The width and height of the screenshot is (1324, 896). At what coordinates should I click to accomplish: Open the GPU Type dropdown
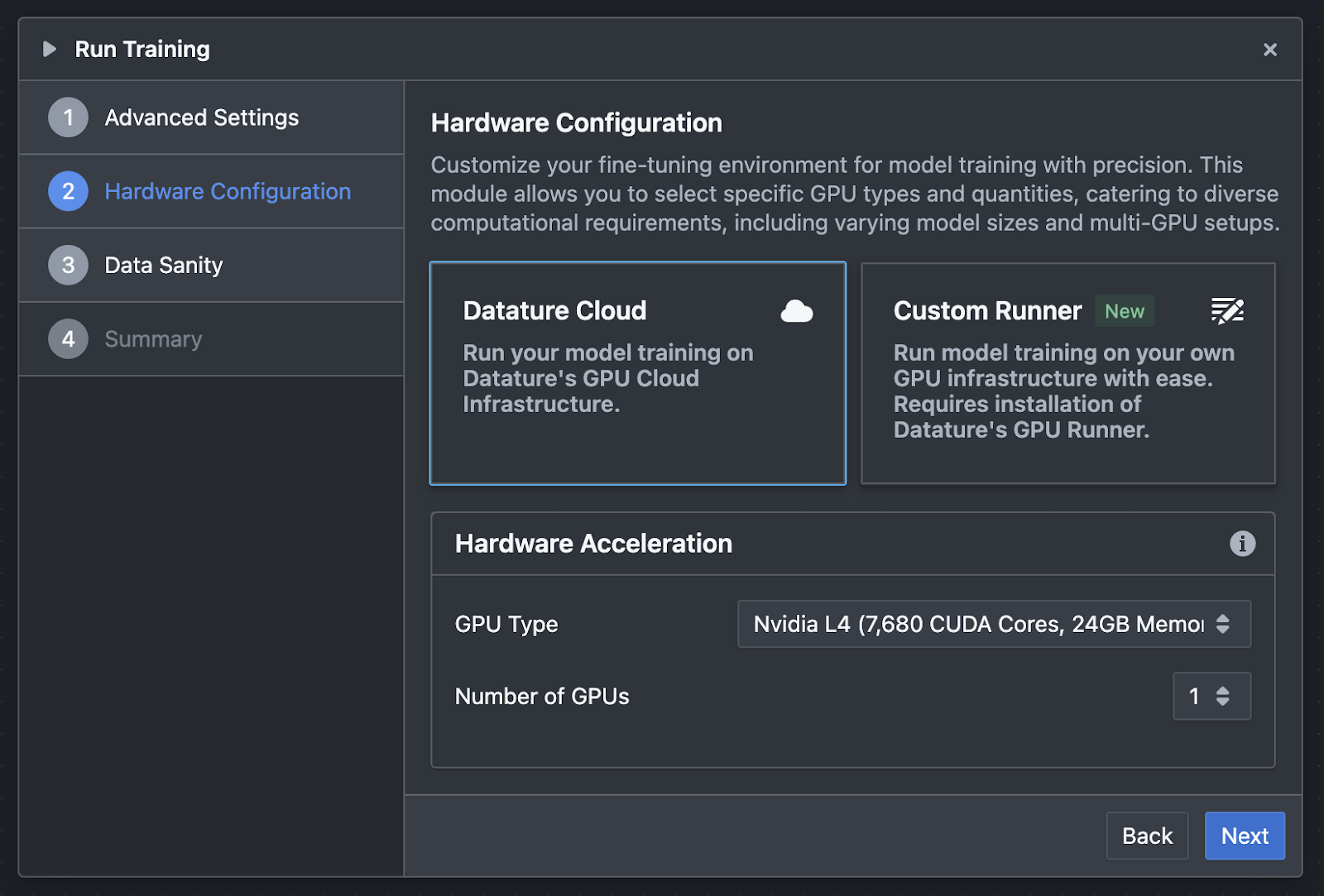coord(993,624)
